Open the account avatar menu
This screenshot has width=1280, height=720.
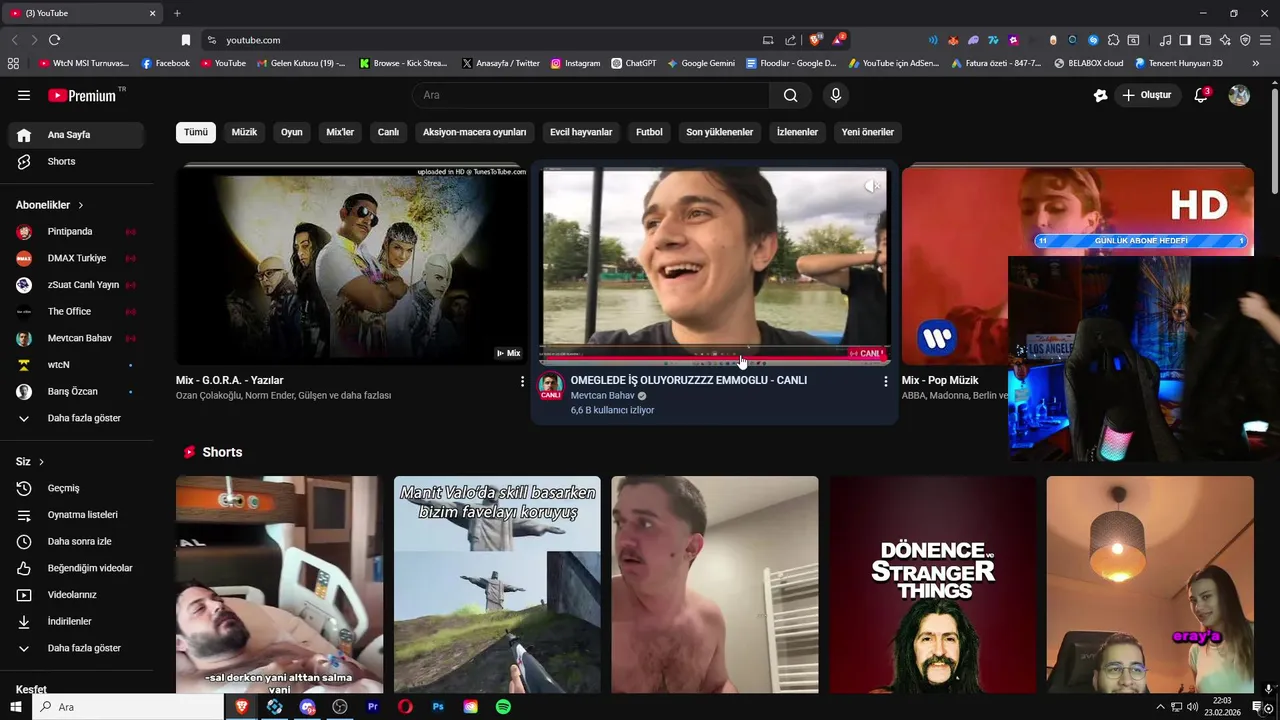1239,95
